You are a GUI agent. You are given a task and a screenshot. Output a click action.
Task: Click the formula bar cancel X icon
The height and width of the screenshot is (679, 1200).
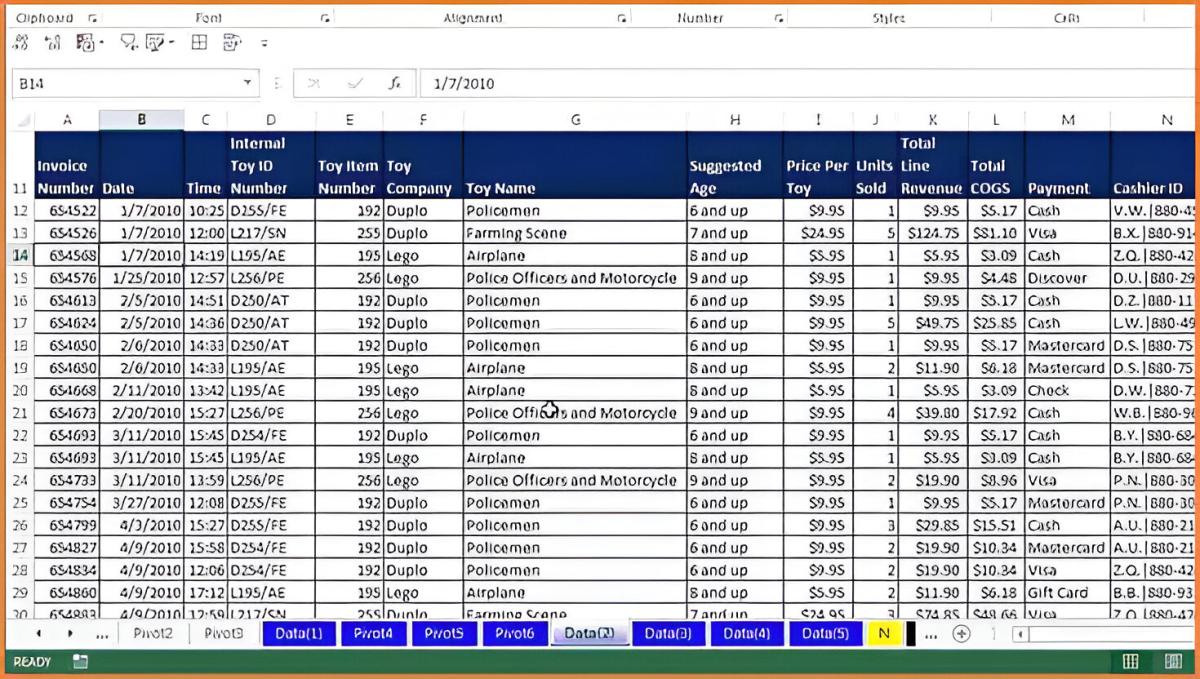pyautogui.click(x=314, y=84)
